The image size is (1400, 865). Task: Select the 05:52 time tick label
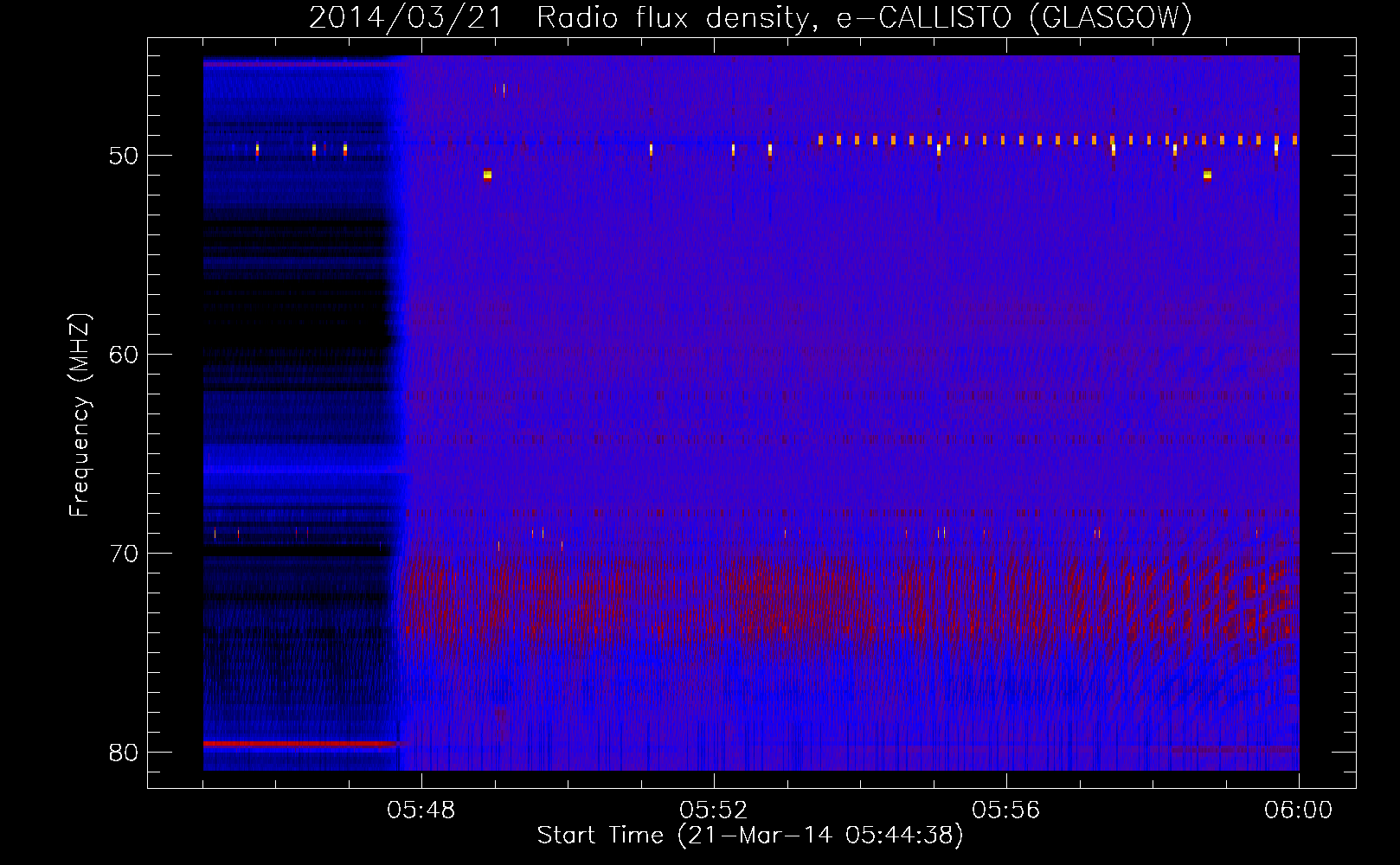(714, 811)
